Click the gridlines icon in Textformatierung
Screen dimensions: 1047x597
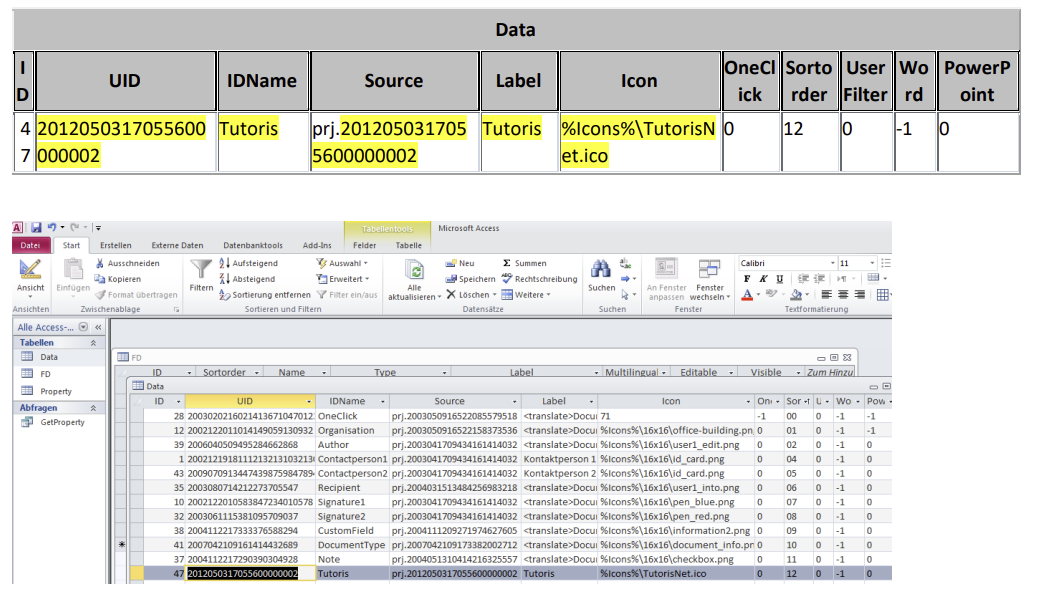tap(882, 294)
